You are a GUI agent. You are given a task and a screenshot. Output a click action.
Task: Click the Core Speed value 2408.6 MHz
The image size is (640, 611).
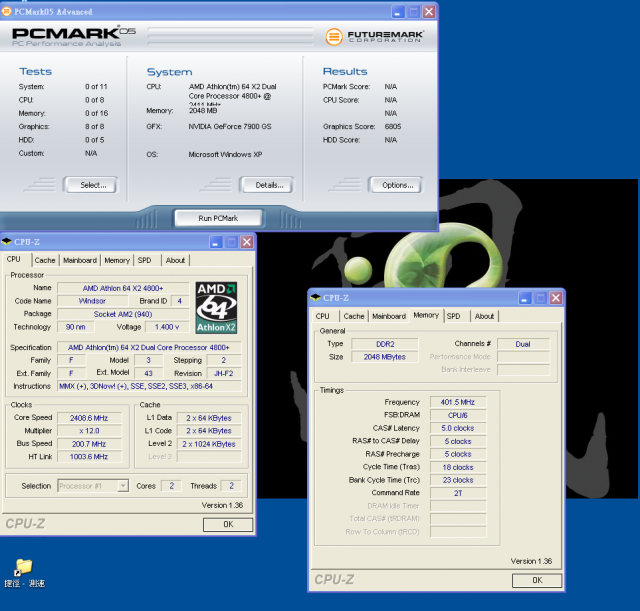point(89,418)
